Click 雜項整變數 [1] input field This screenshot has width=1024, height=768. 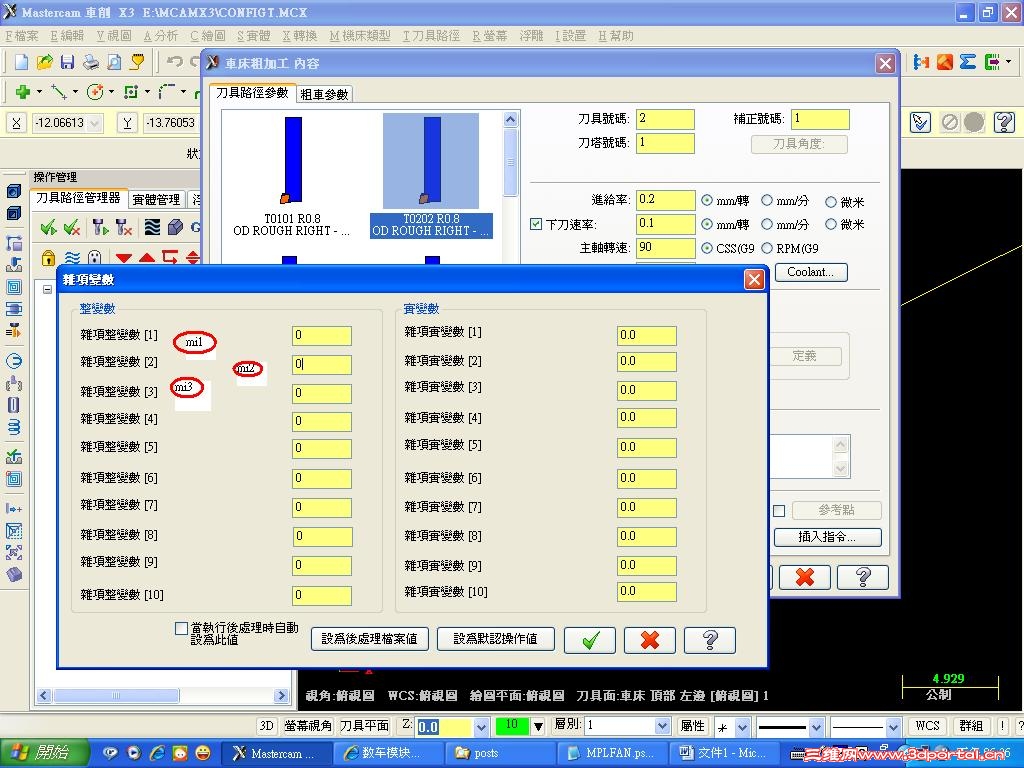tap(322, 336)
